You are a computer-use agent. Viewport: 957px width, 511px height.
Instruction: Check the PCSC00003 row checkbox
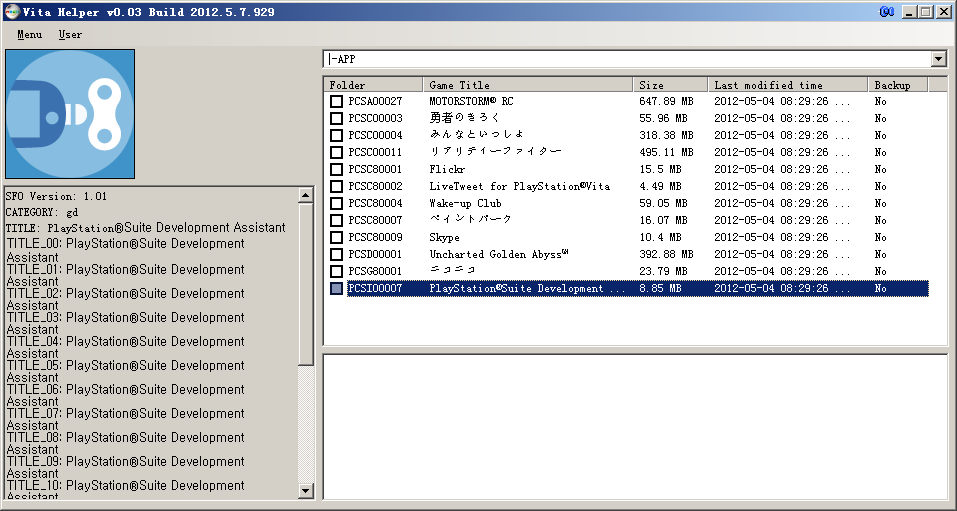coord(336,118)
